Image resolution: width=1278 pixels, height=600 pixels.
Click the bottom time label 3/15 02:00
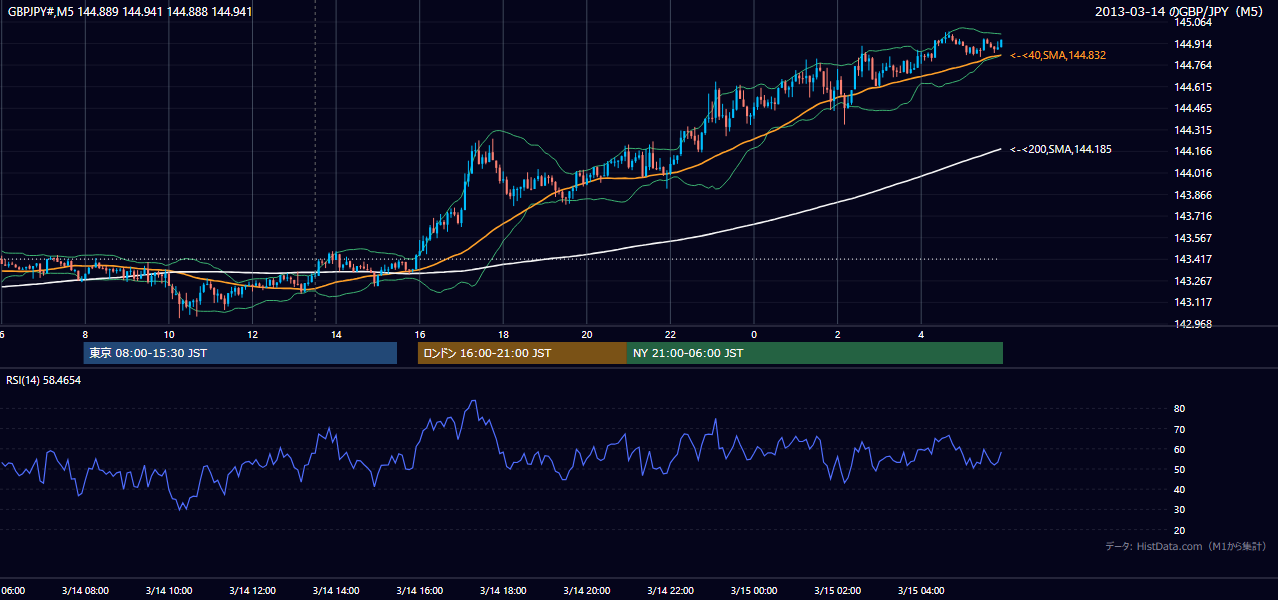point(837,590)
